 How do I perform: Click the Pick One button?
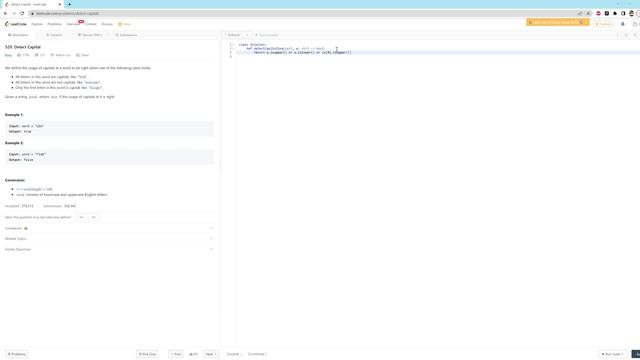pyautogui.click(x=147, y=354)
